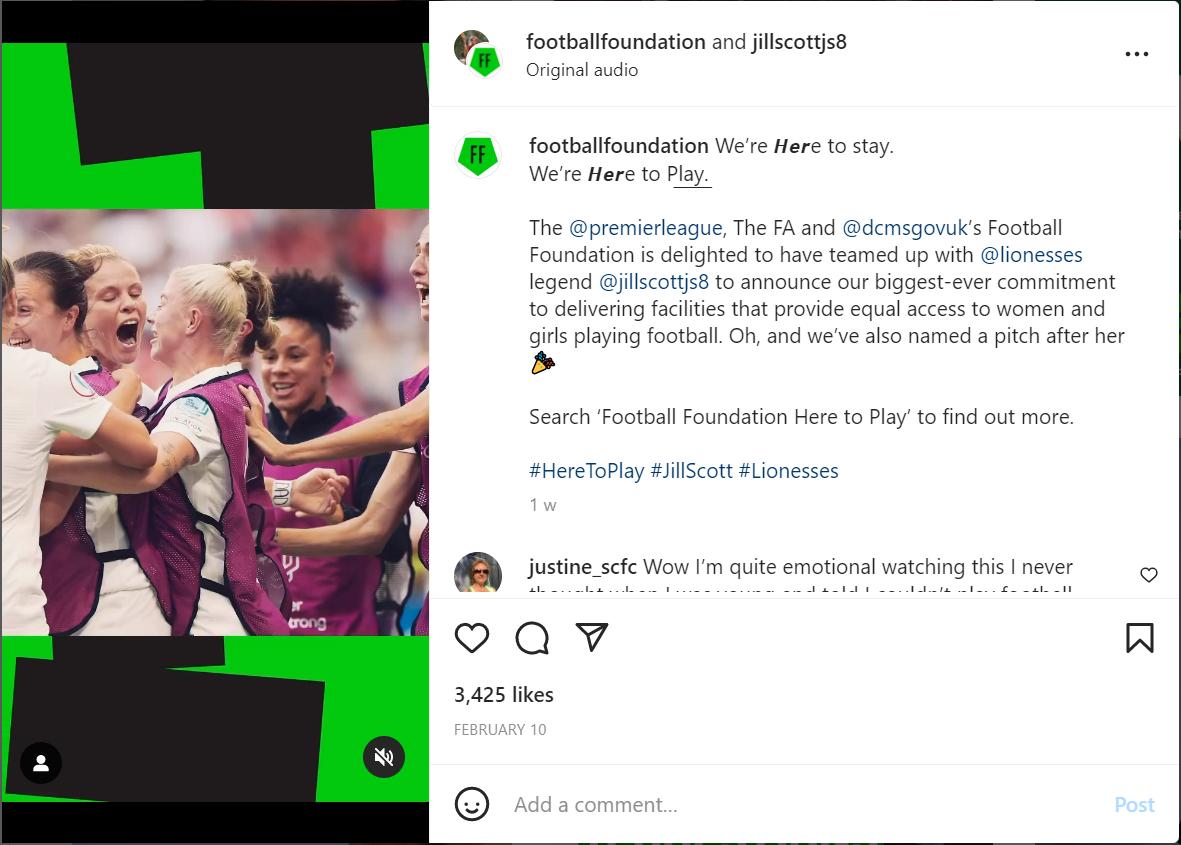Like justine_scfc's comment with small heart
Image resolution: width=1181 pixels, height=845 pixels.
pos(1149,575)
